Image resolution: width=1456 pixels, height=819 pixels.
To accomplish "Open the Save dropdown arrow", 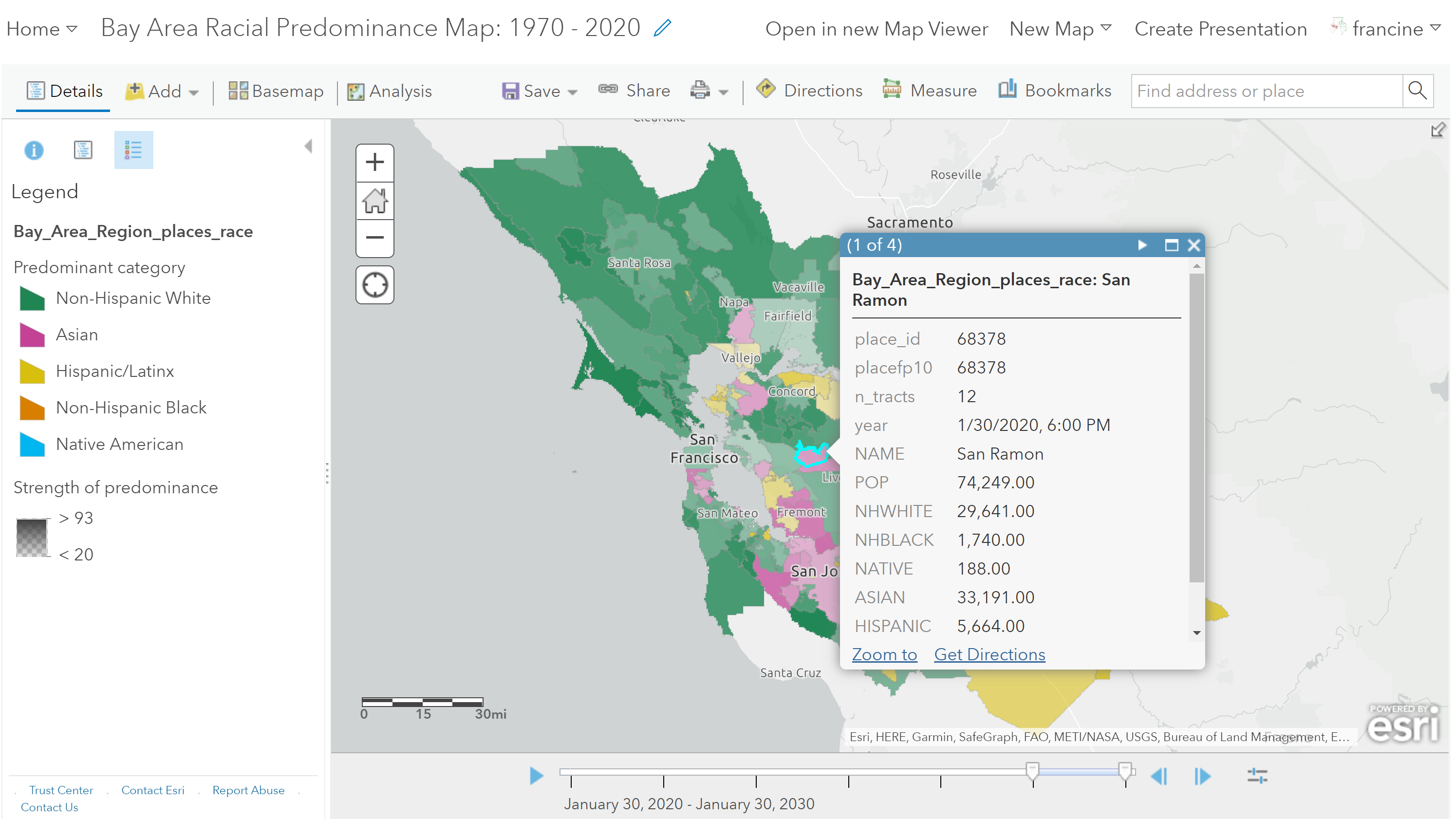I will [572, 92].
